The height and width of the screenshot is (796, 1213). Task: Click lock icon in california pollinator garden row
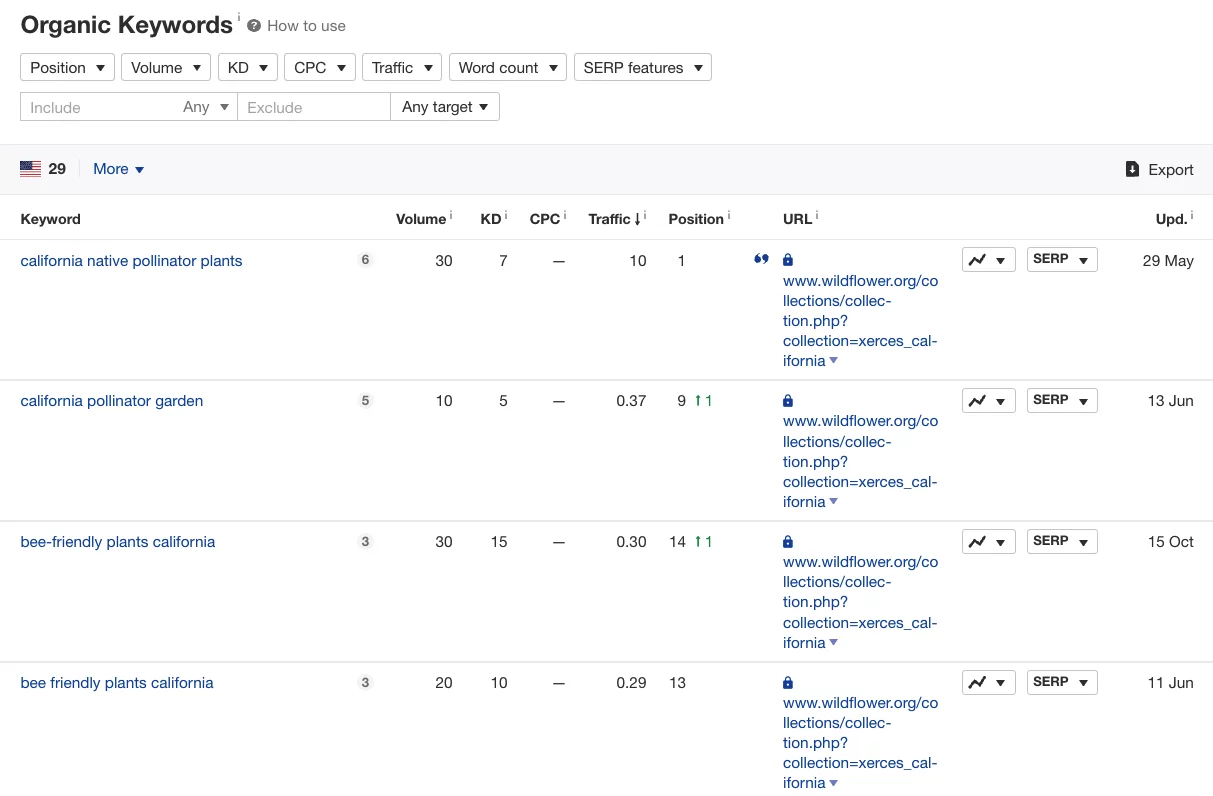(788, 401)
